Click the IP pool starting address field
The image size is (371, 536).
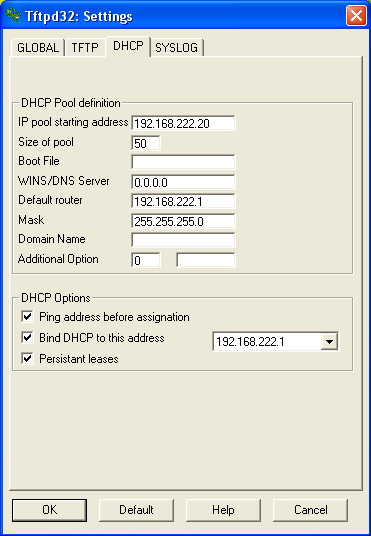coord(183,123)
